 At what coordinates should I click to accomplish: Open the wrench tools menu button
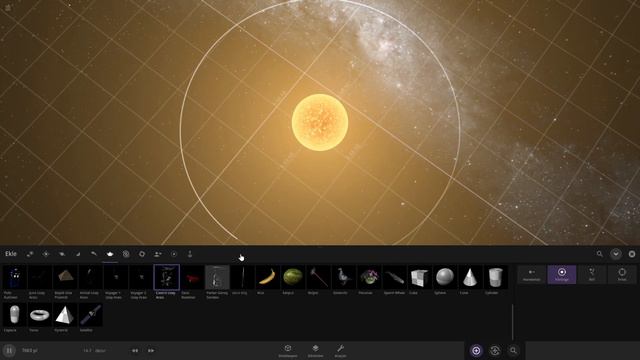click(x=340, y=351)
